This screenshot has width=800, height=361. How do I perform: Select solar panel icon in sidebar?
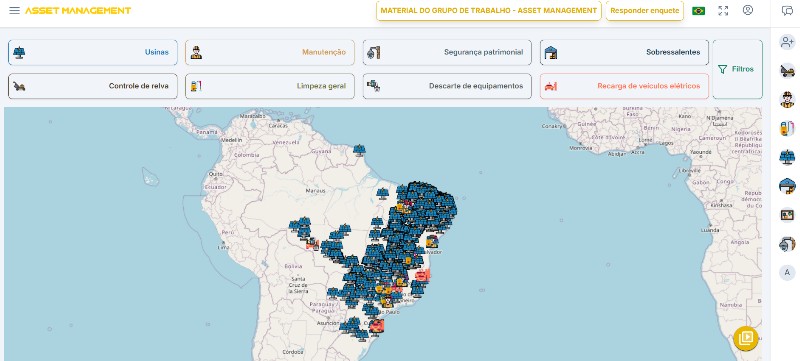(x=787, y=157)
